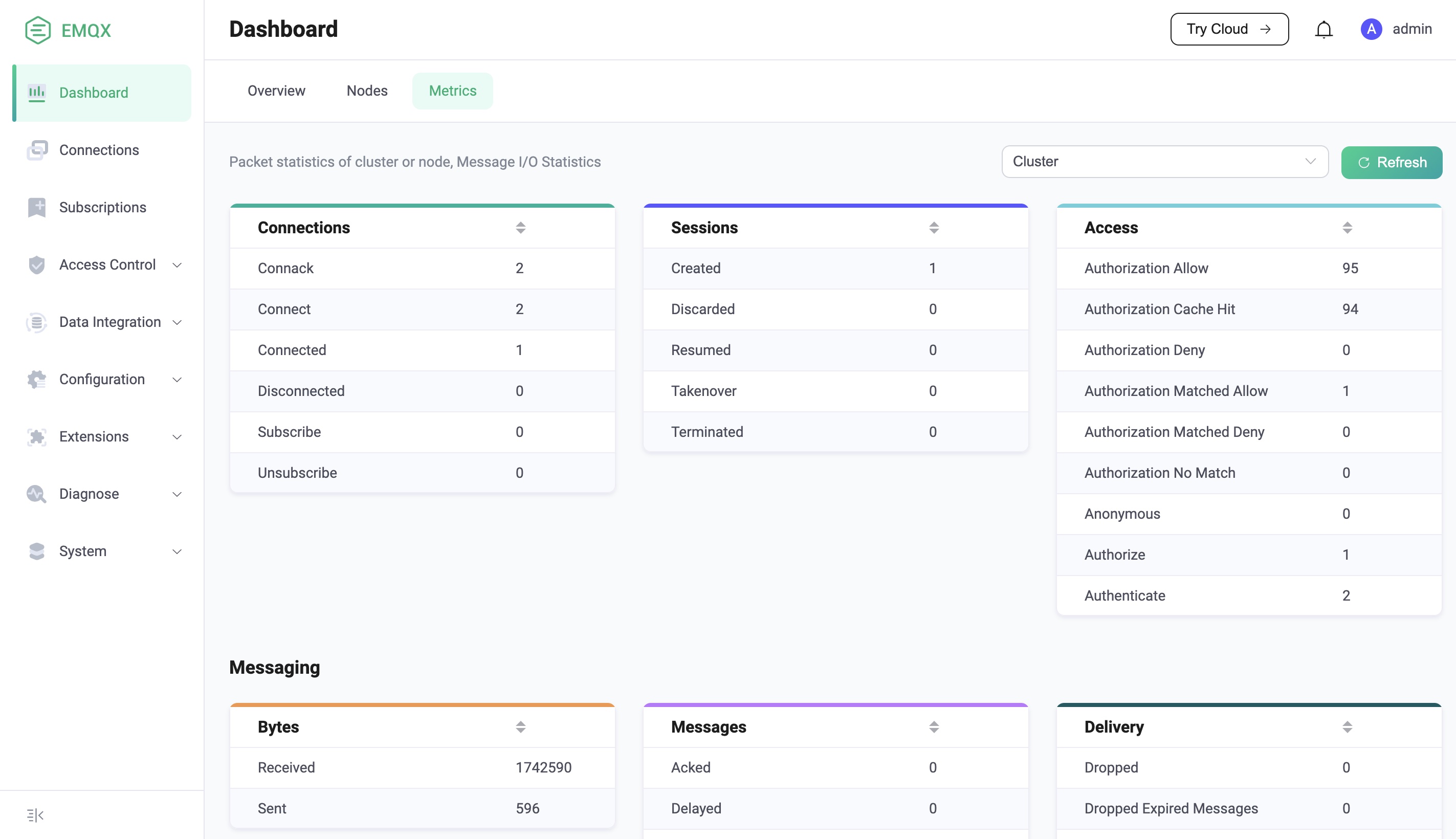Switch to the Nodes tab

(367, 91)
